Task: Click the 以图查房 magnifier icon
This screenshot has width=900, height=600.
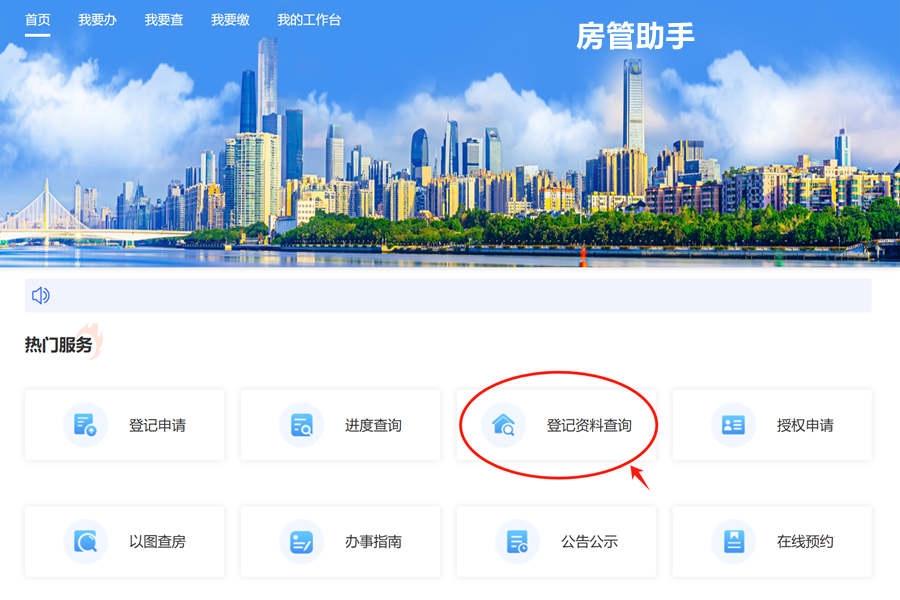Action: click(85, 542)
